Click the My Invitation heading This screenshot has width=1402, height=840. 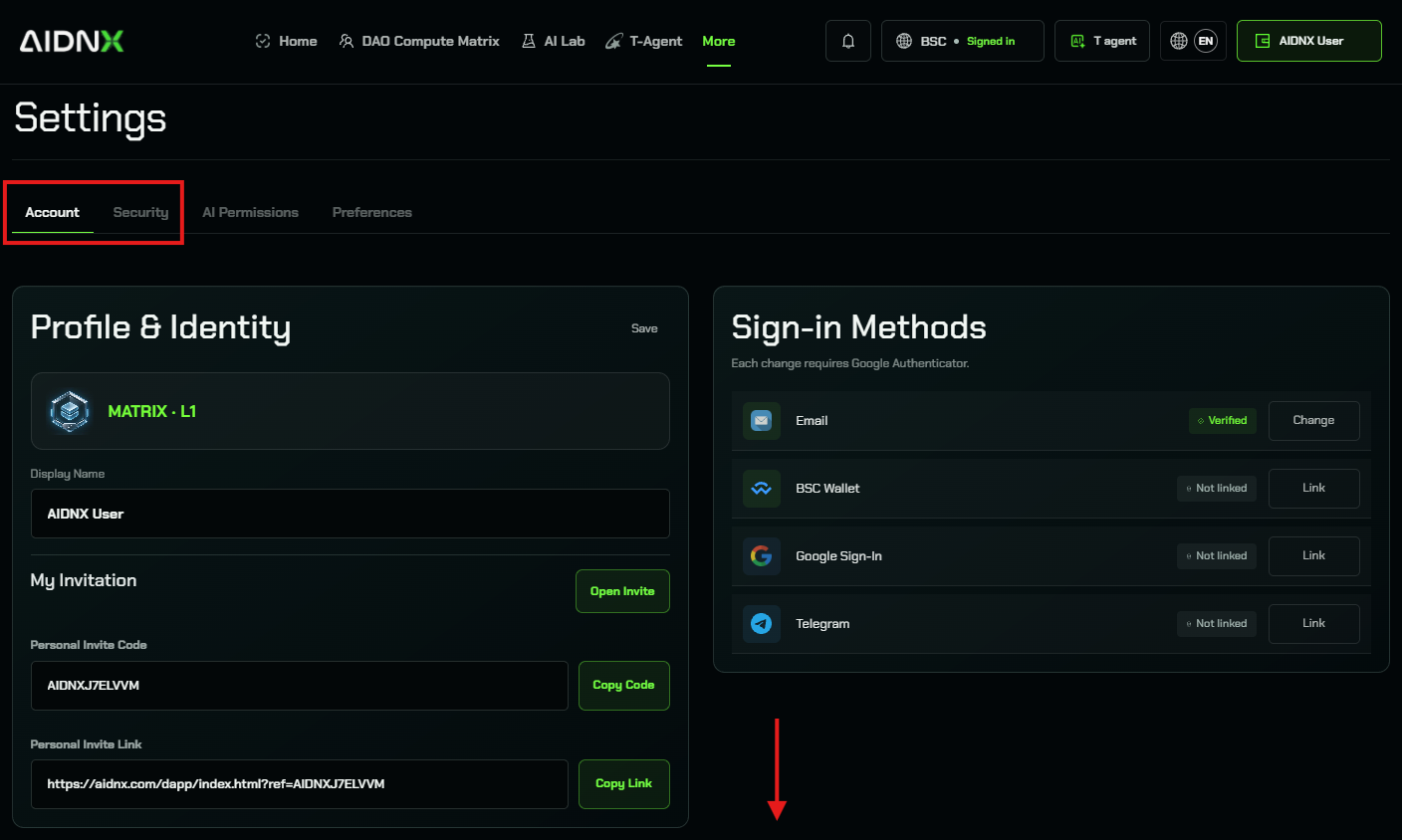[x=84, y=581]
